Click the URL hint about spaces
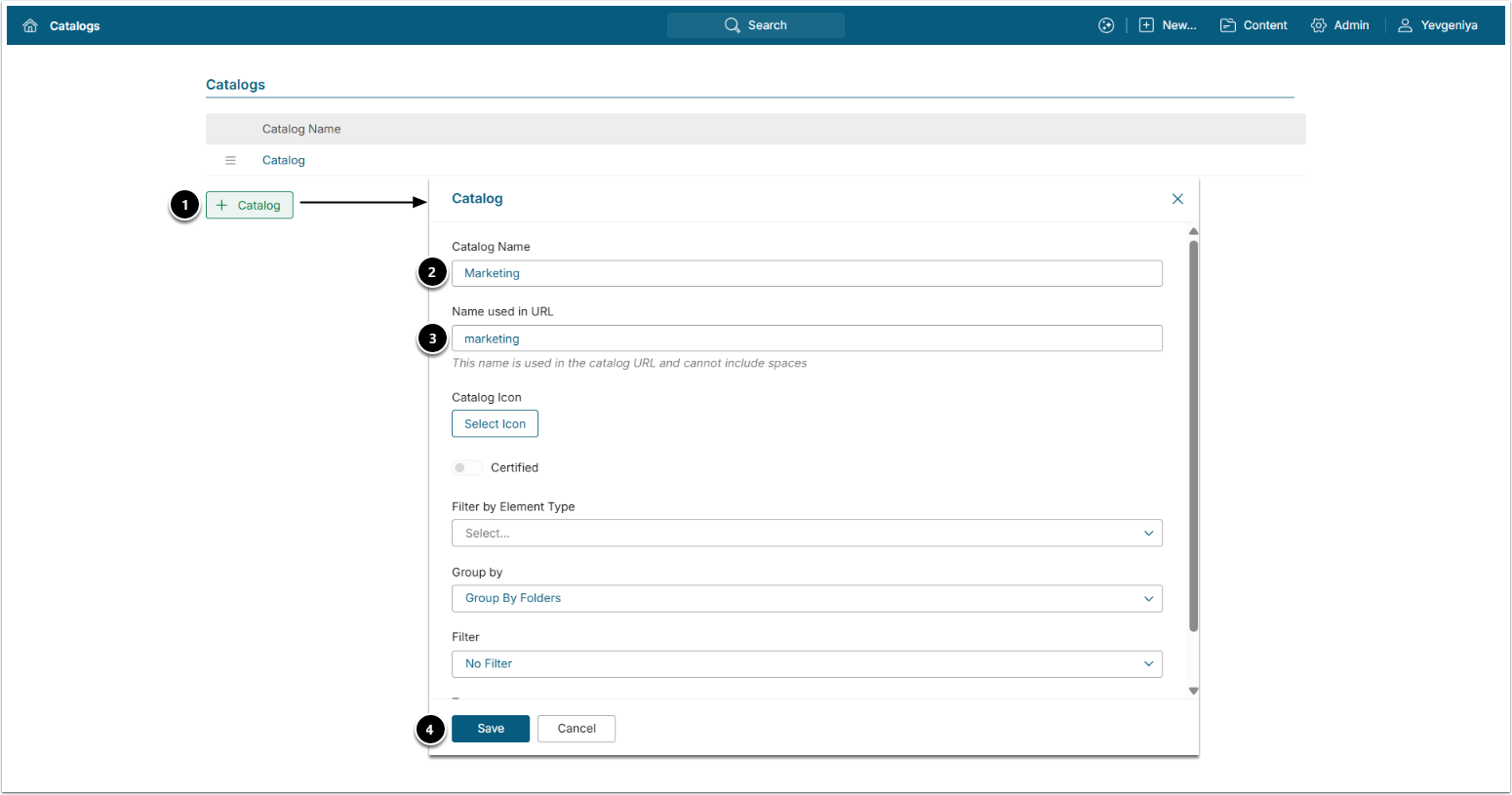This screenshot has width=1512, height=795. (x=629, y=364)
